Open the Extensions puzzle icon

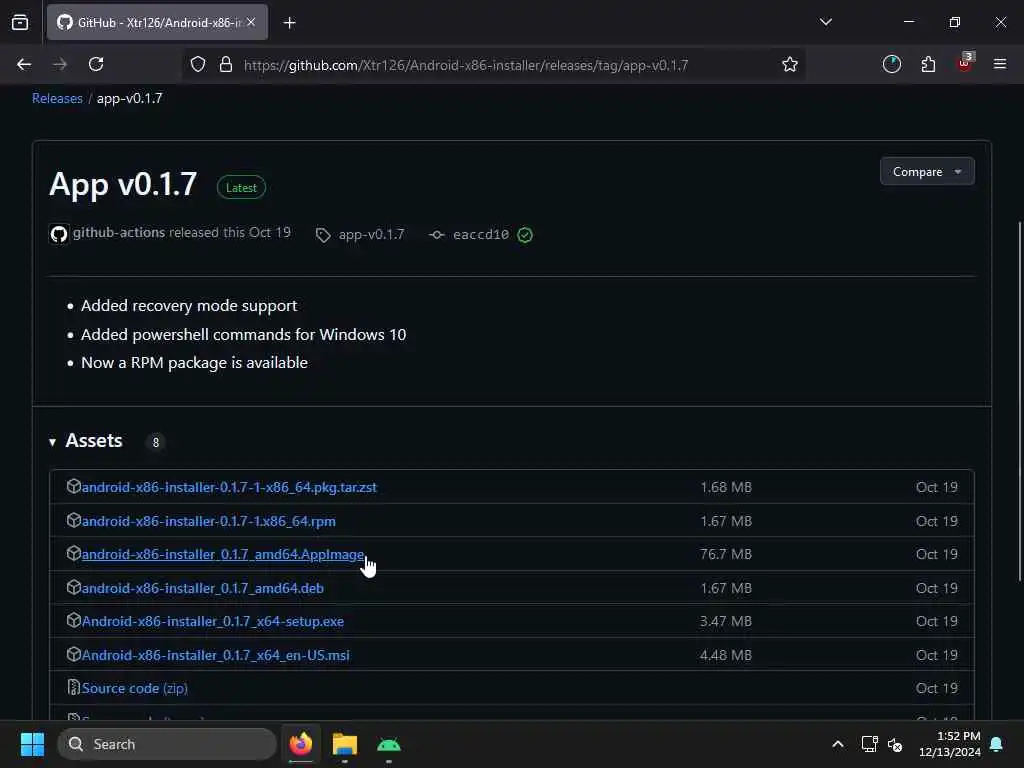tap(928, 64)
